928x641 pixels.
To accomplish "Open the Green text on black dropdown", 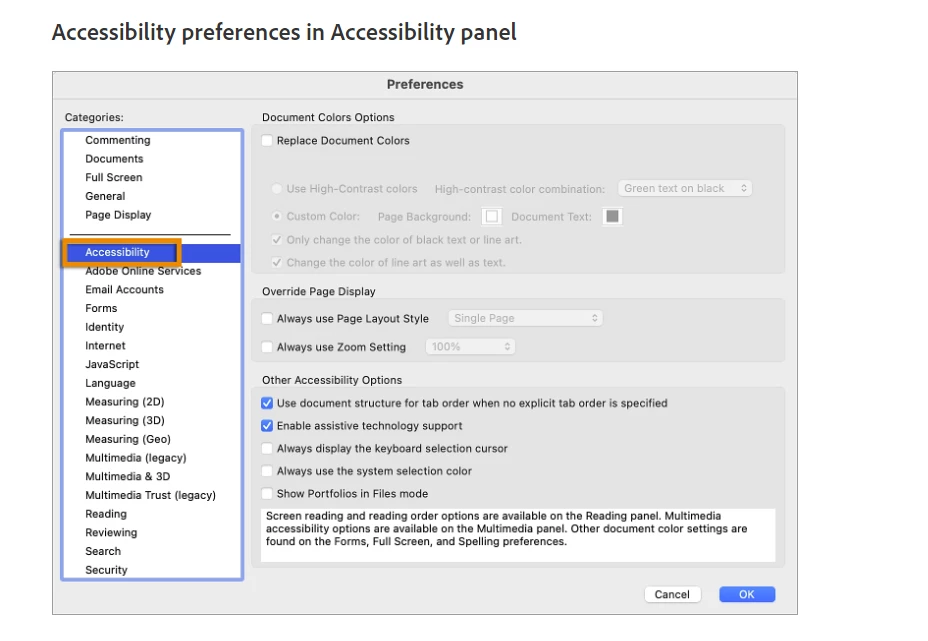I will point(685,188).
